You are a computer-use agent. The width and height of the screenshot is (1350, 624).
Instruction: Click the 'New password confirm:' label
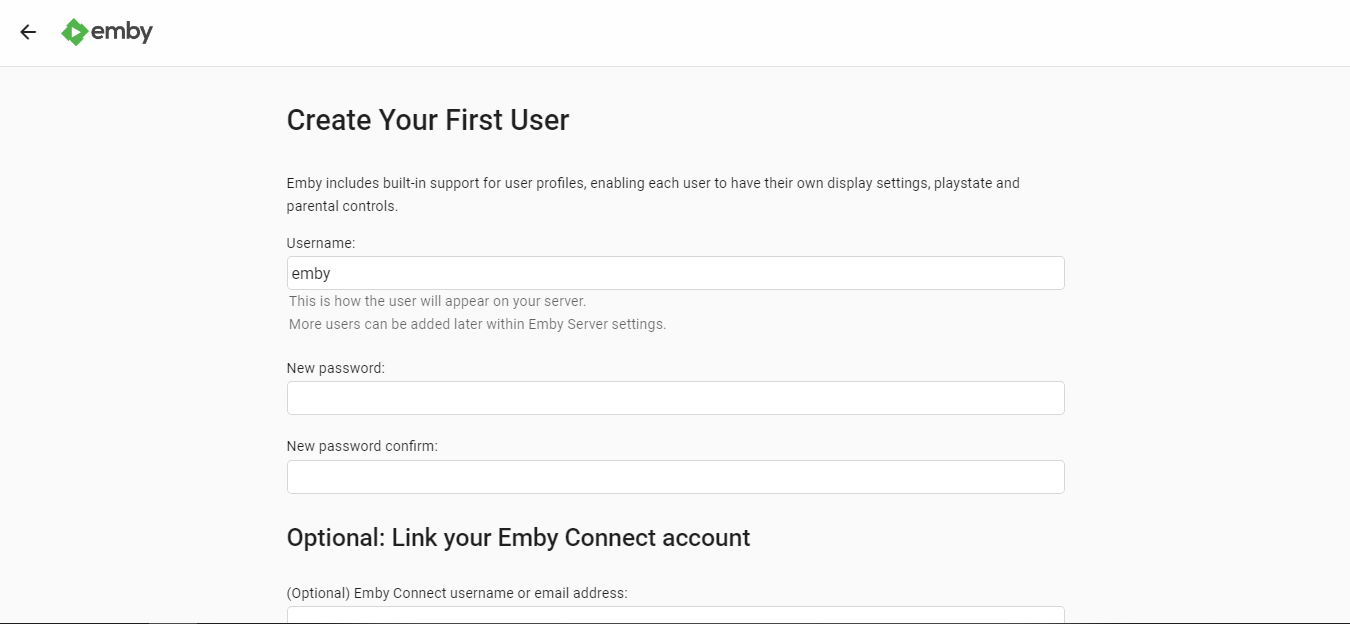point(362,446)
